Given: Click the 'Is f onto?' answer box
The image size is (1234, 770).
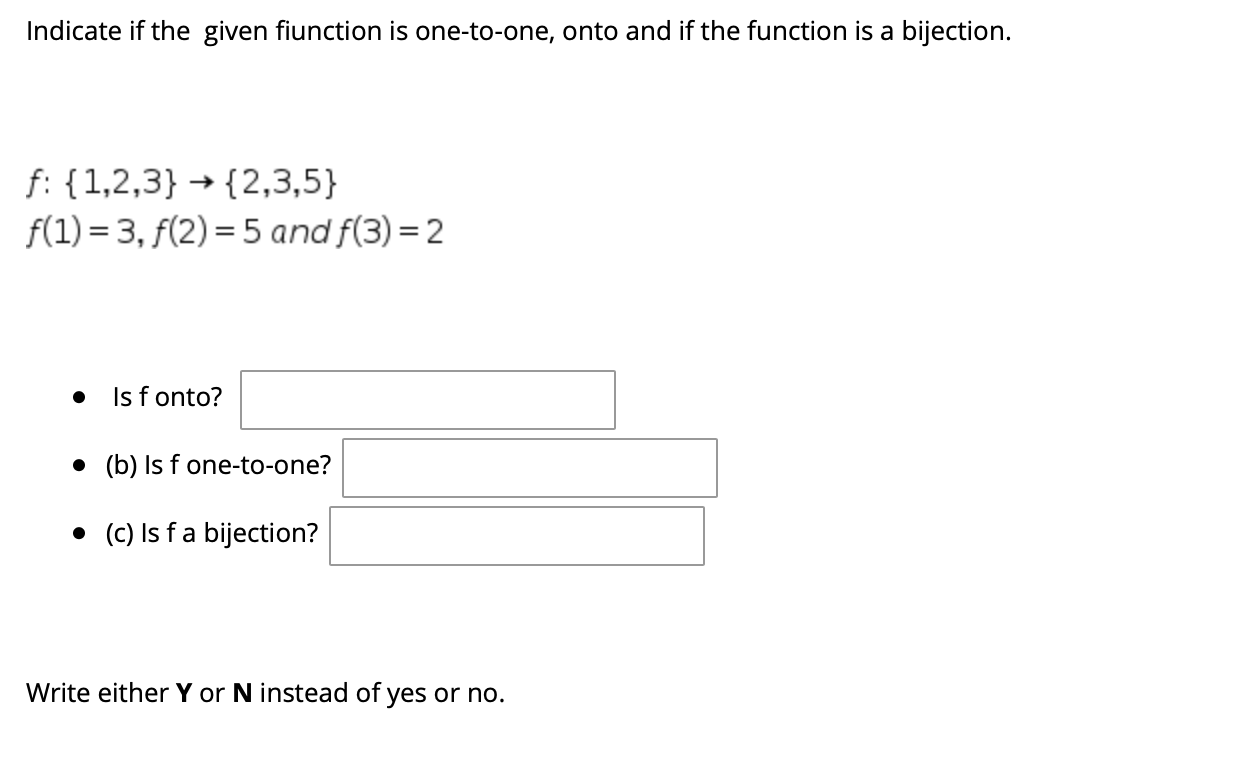Looking at the screenshot, I should pyautogui.click(x=427, y=399).
